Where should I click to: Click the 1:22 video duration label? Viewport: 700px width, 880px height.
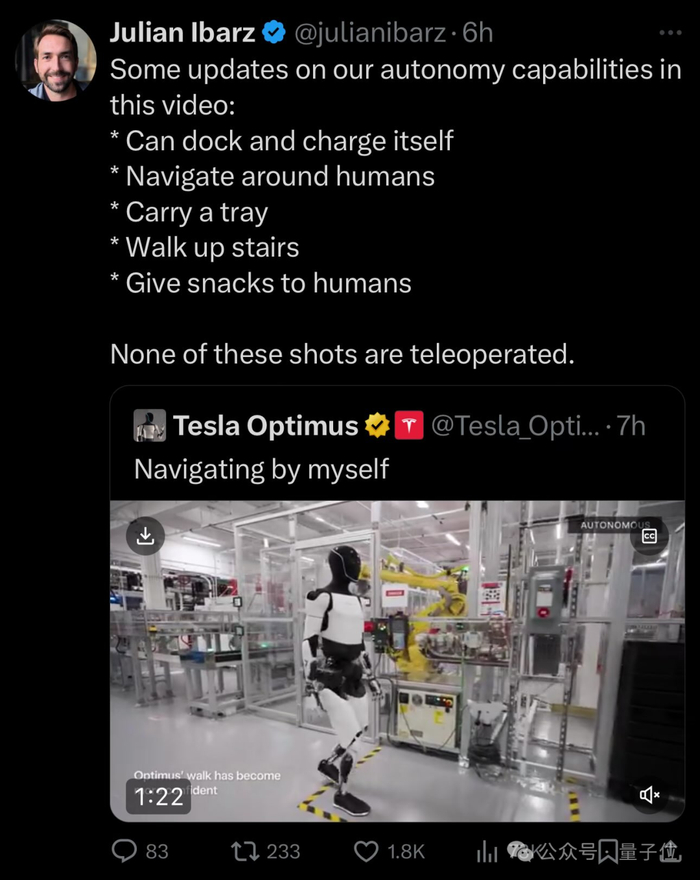(x=158, y=796)
